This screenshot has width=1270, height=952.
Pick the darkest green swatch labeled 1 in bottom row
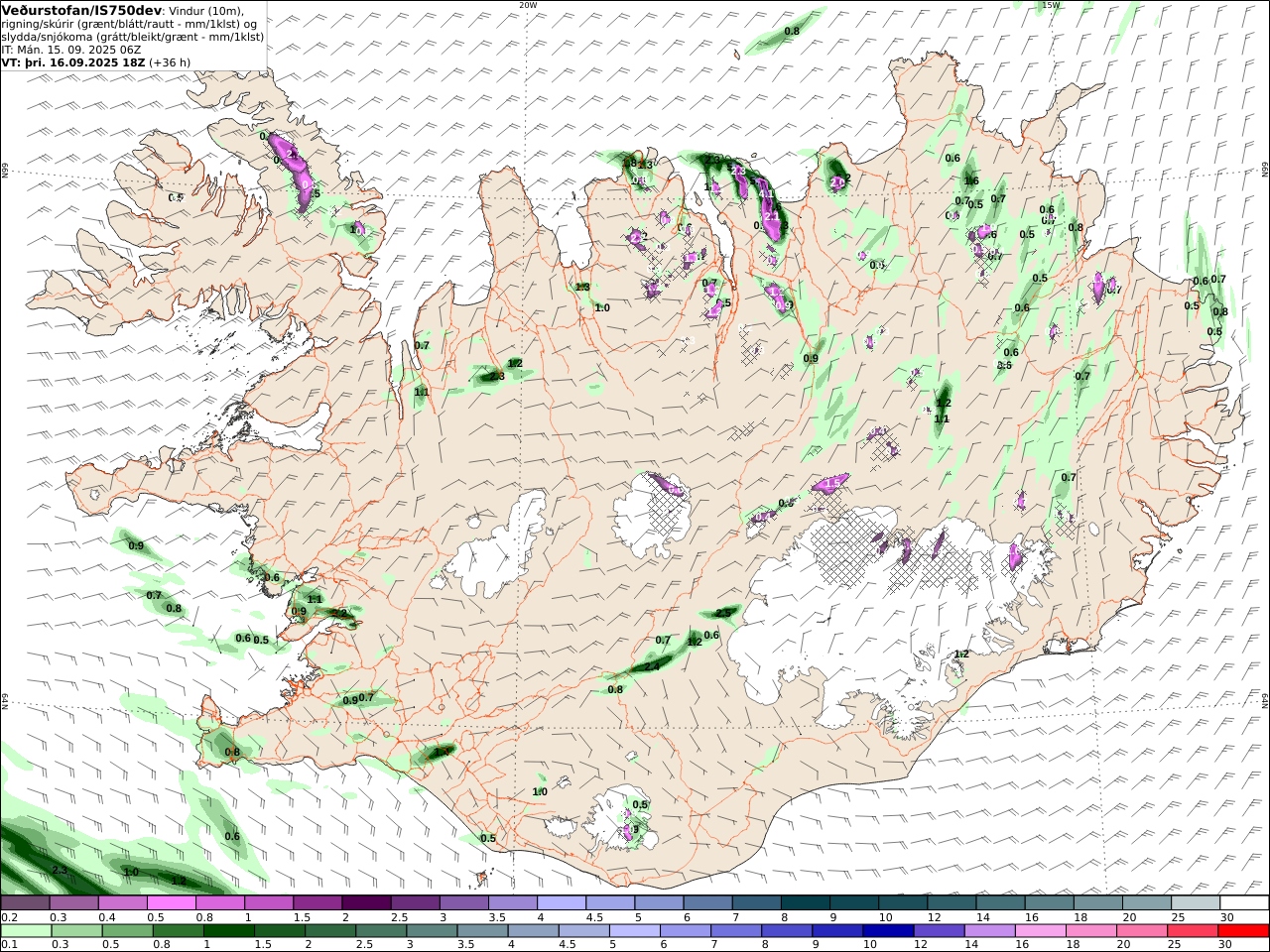[229, 931]
